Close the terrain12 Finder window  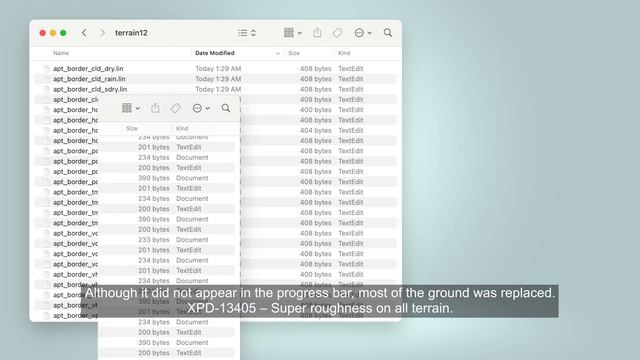coord(42,33)
